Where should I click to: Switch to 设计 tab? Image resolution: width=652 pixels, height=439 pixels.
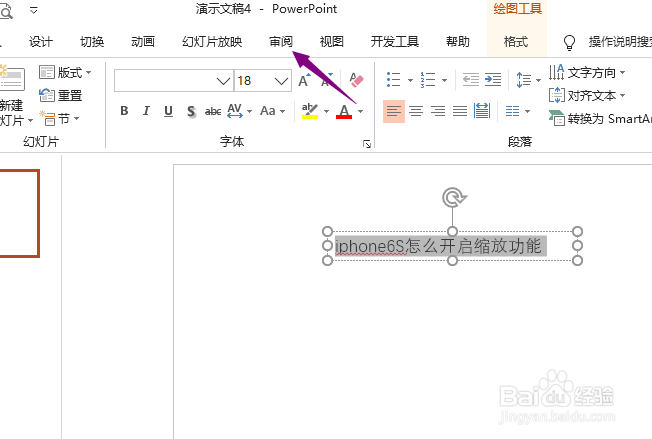click(x=41, y=42)
